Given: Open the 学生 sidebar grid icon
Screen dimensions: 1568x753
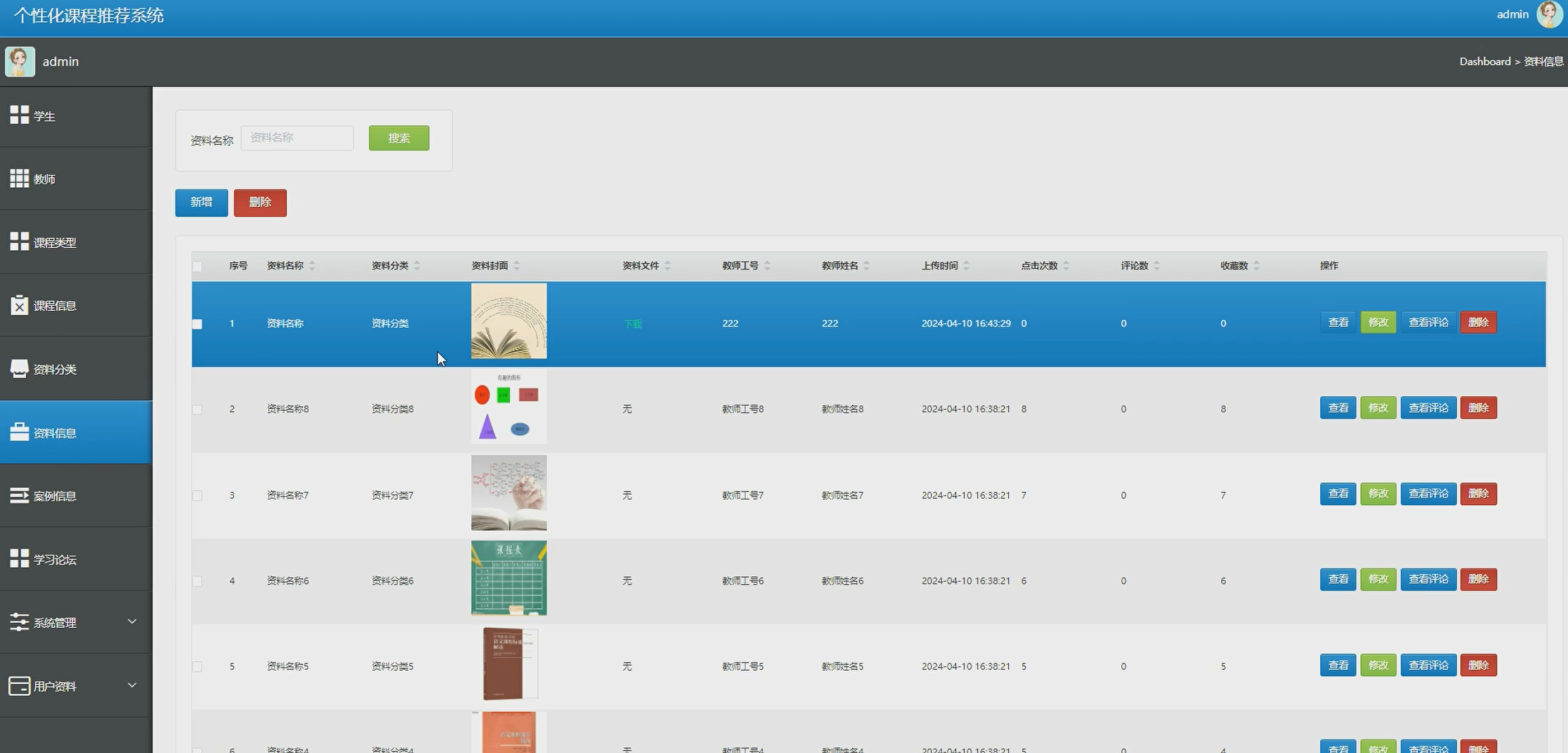Looking at the screenshot, I should coord(20,115).
